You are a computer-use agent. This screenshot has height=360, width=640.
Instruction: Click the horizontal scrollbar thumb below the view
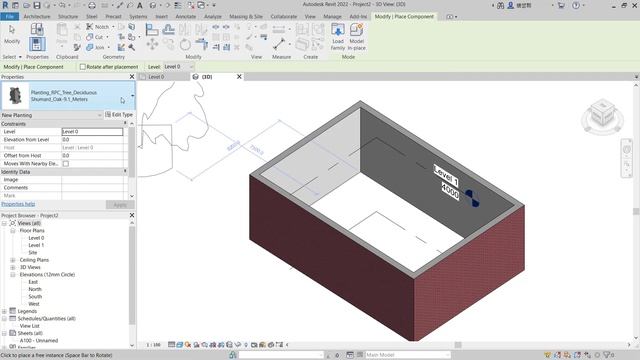[x=458, y=345]
